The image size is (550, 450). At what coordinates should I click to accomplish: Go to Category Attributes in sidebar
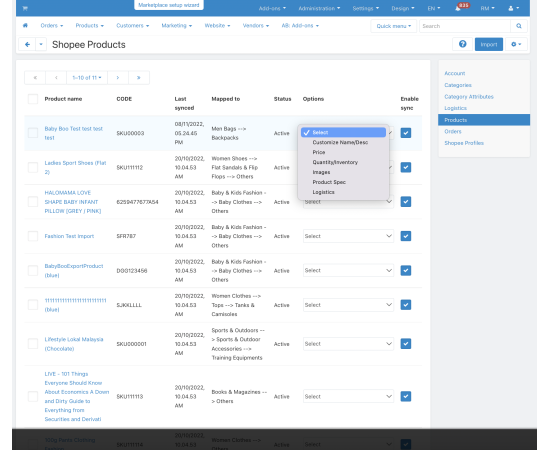[469, 96]
